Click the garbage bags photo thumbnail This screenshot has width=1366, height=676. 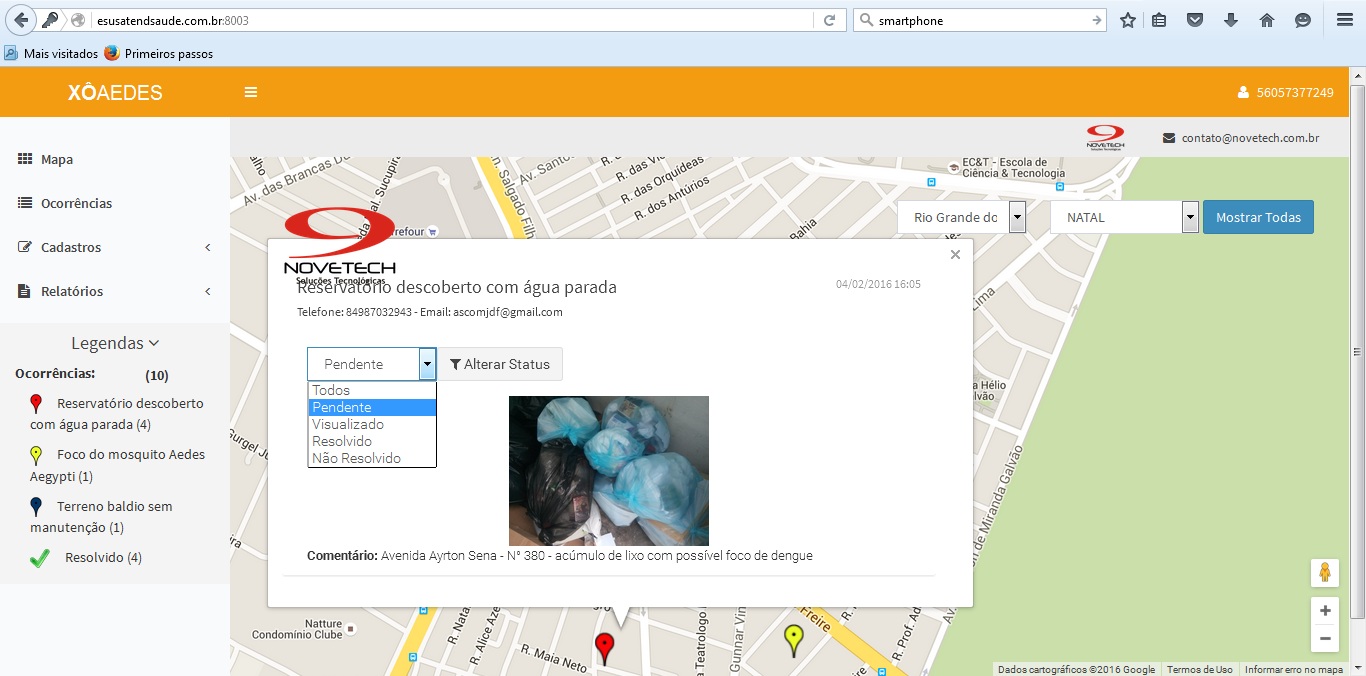click(609, 470)
